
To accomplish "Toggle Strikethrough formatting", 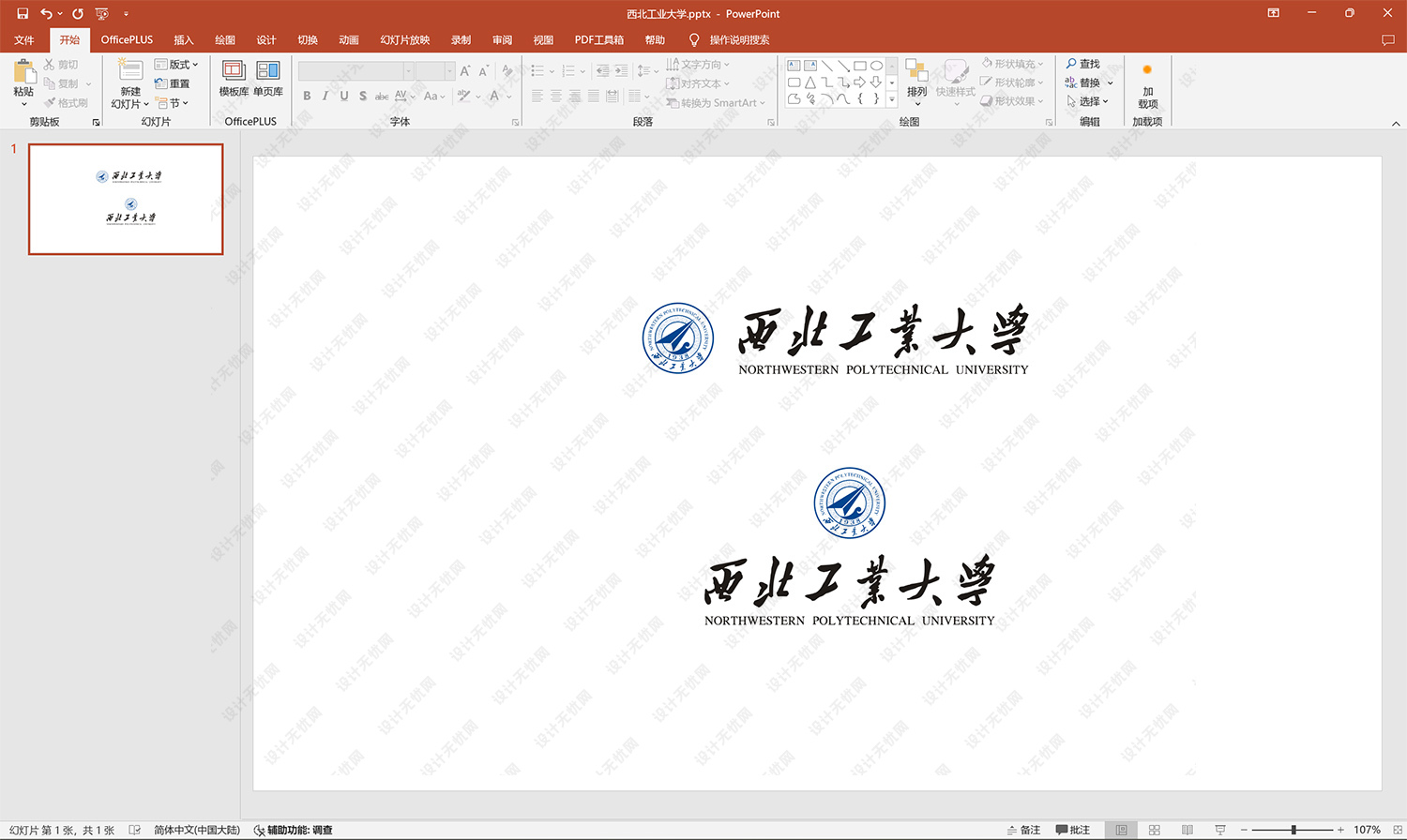I will [x=382, y=96].
